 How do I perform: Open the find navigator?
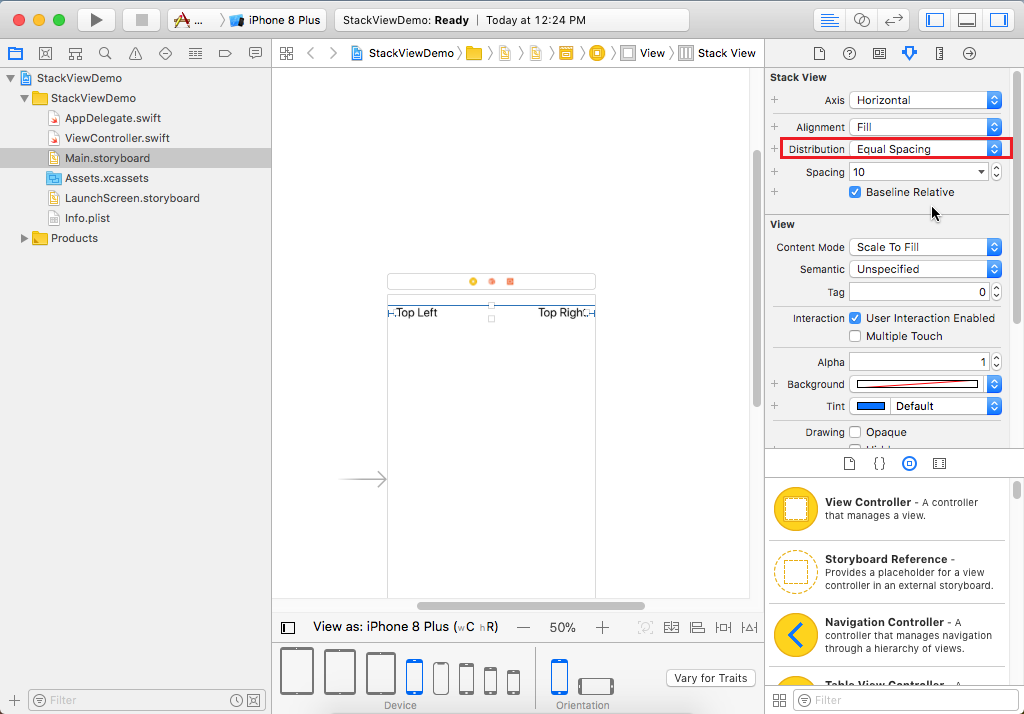tap(105, 54)
